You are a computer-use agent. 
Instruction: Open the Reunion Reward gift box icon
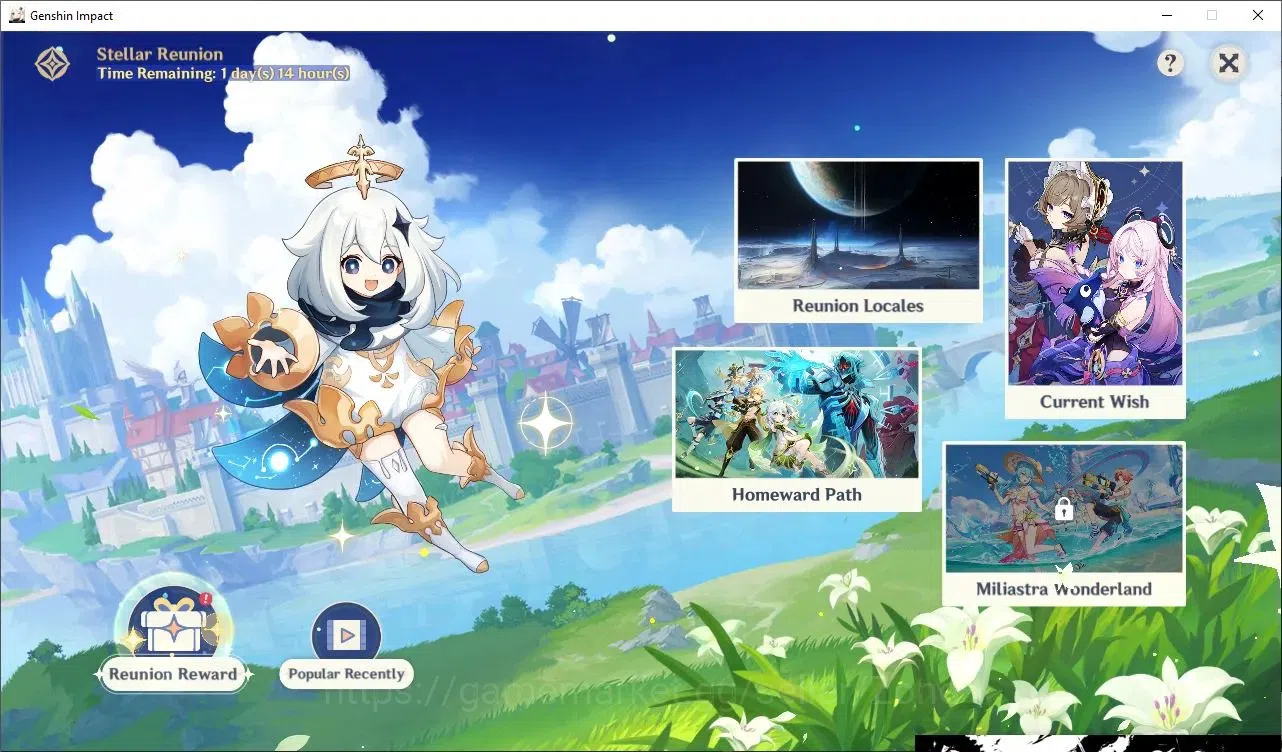tap(173, 623)
